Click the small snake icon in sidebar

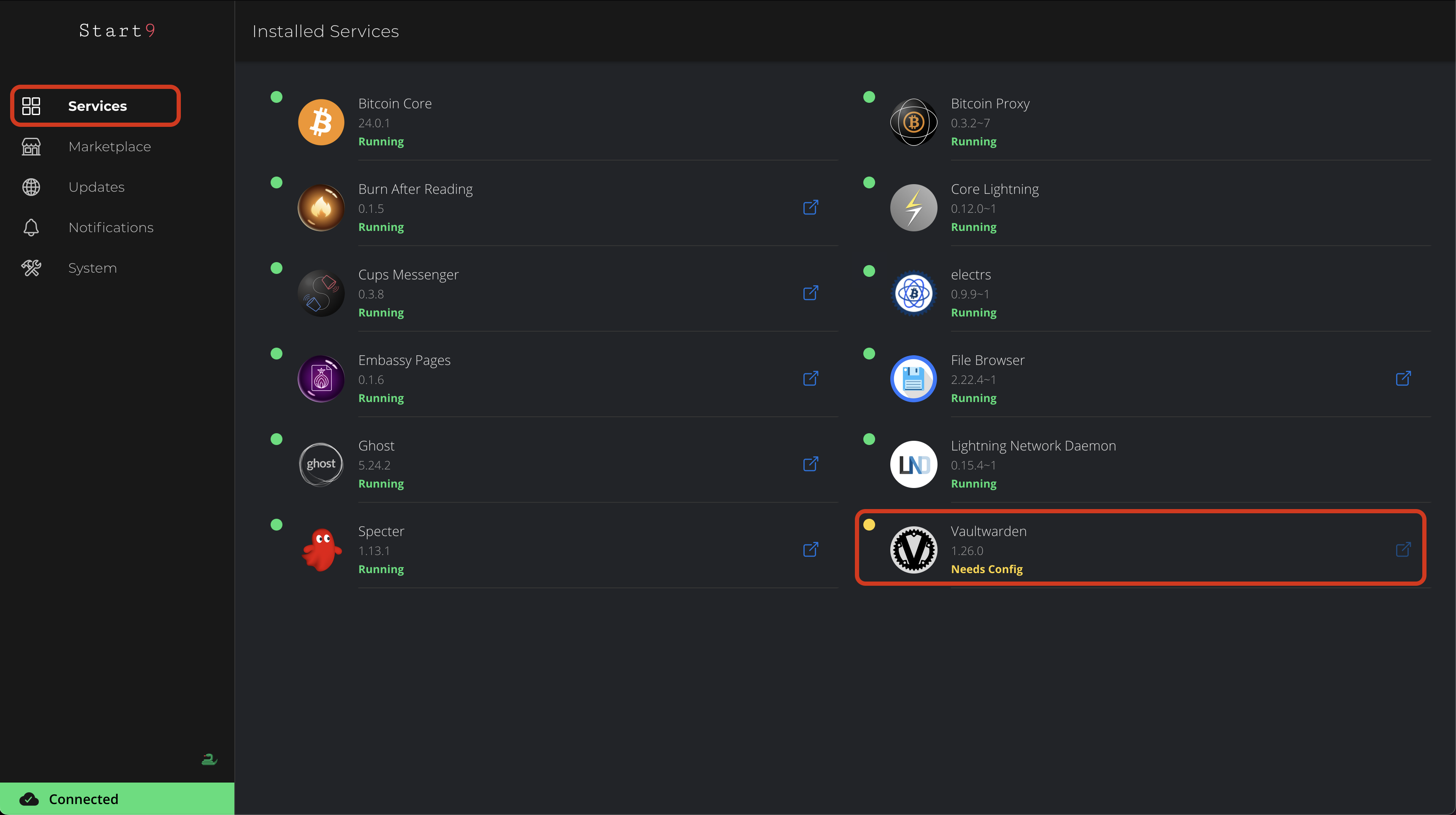[x=209, y=759]
